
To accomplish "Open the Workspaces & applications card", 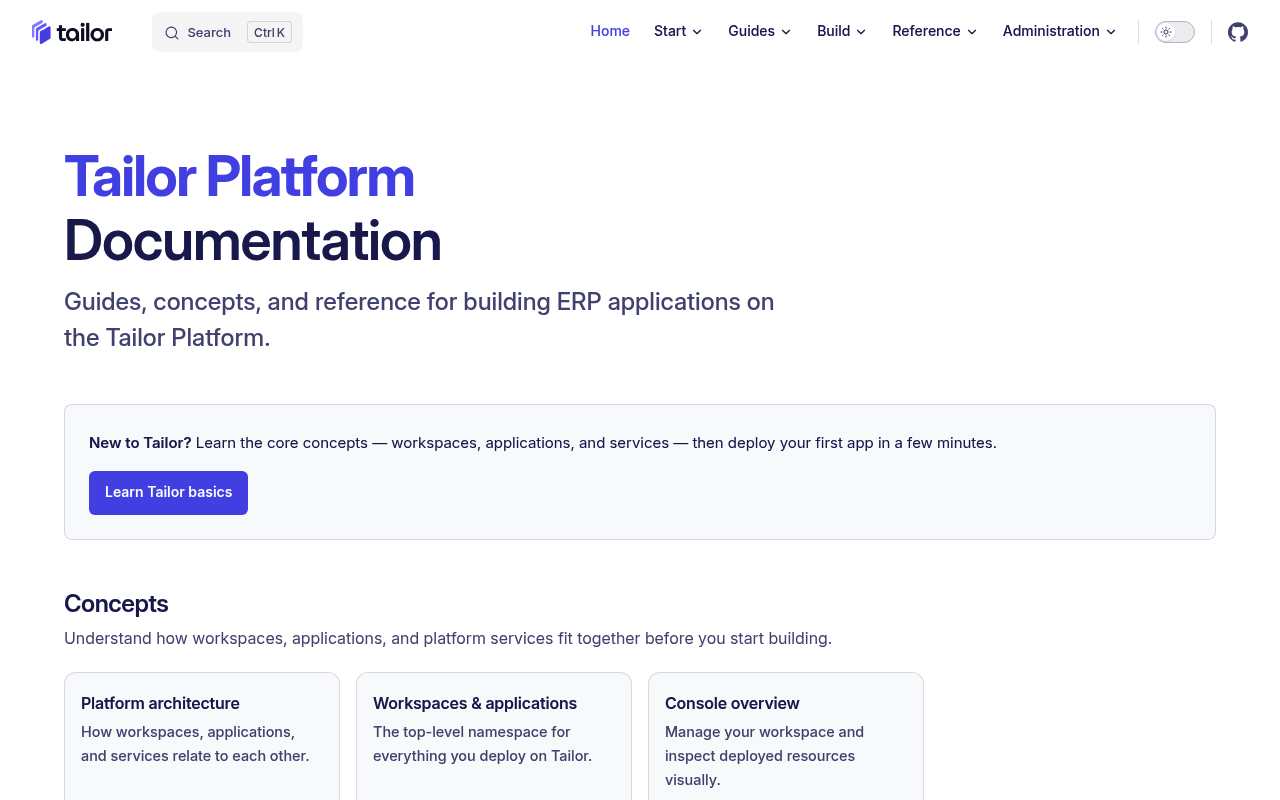I will [494, 736].
